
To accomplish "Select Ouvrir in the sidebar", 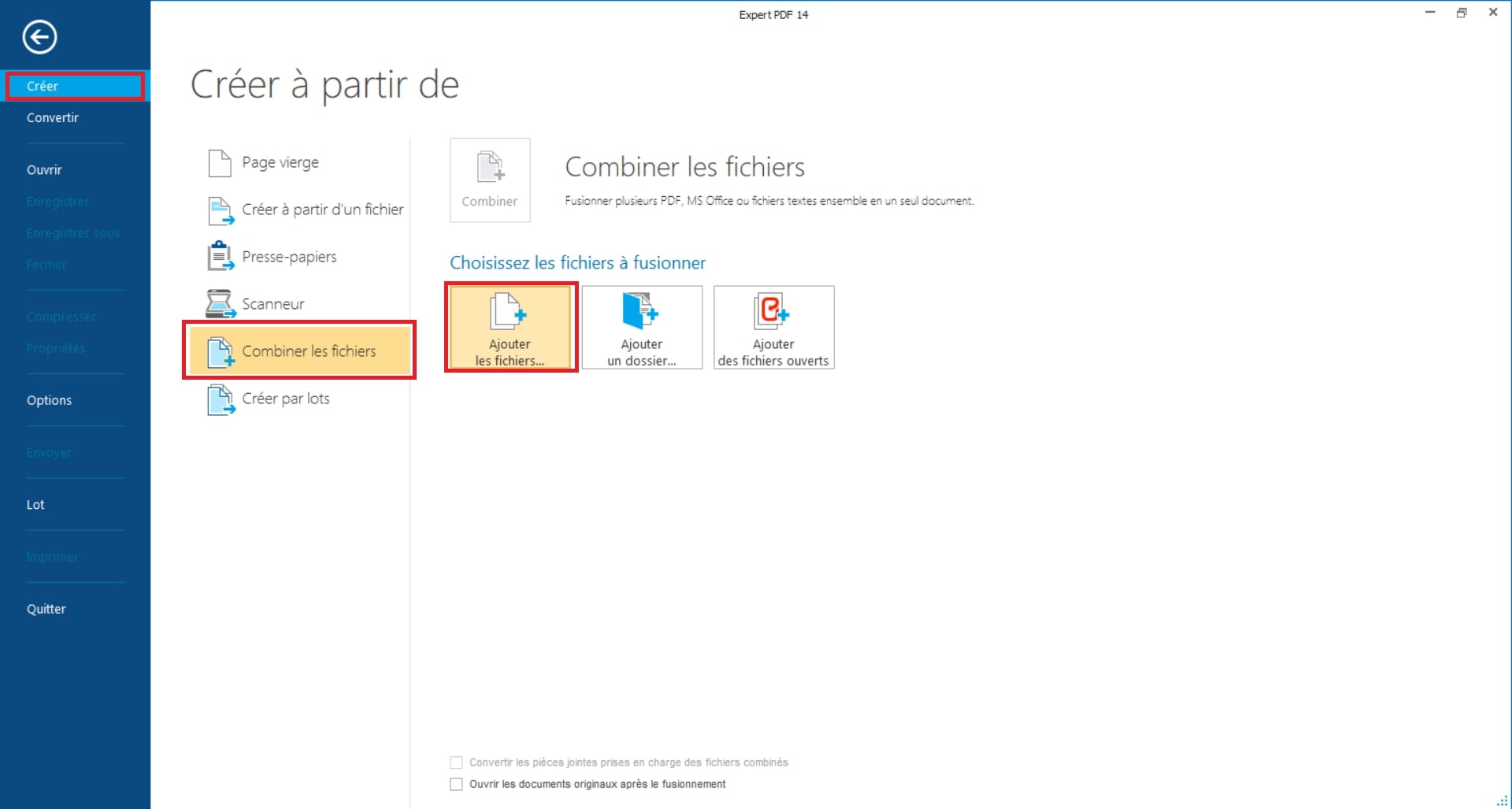I will [44, 170].
